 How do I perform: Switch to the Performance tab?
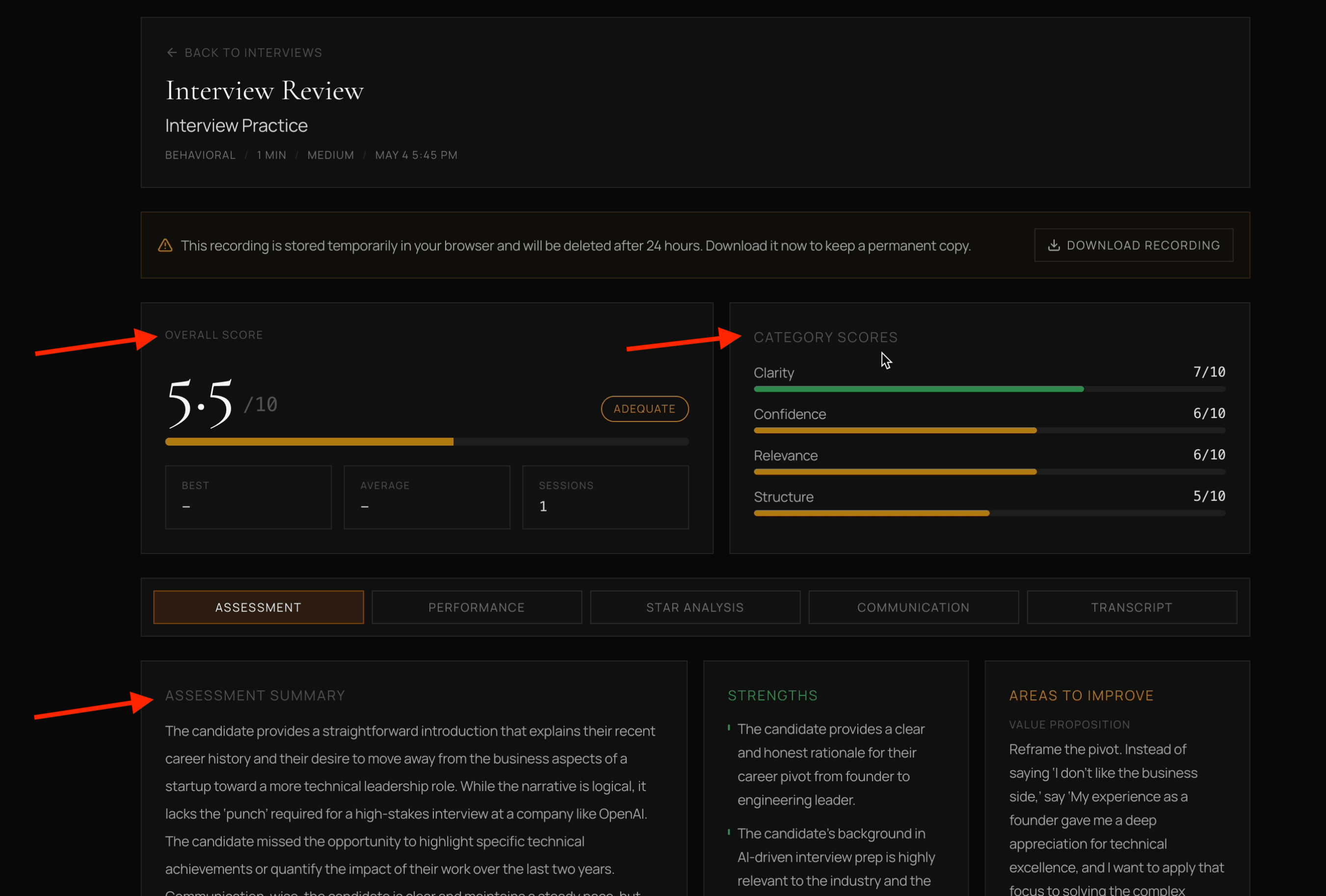(477, 607)
